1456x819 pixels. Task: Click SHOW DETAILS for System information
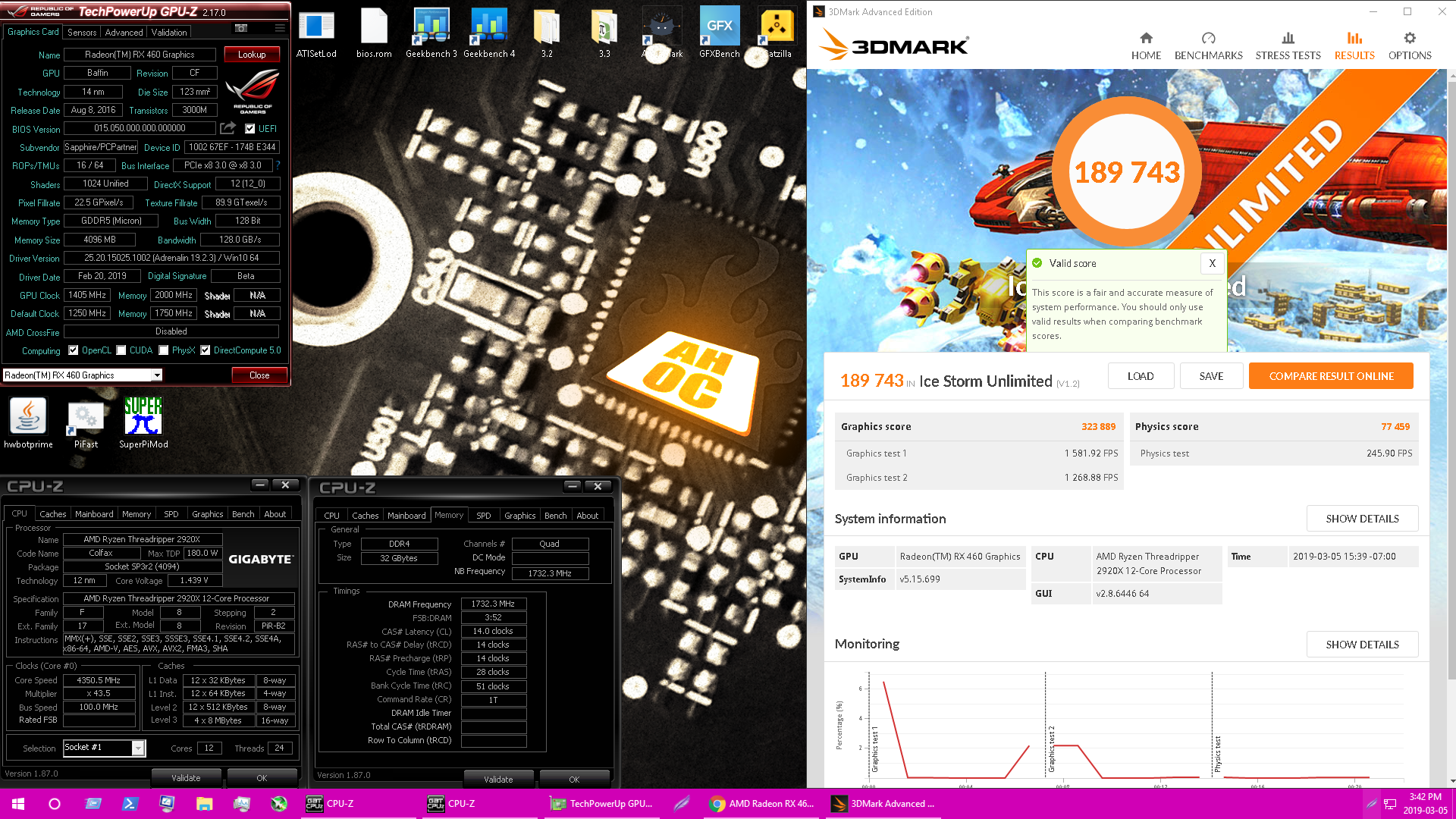[x=1362, y=519]
